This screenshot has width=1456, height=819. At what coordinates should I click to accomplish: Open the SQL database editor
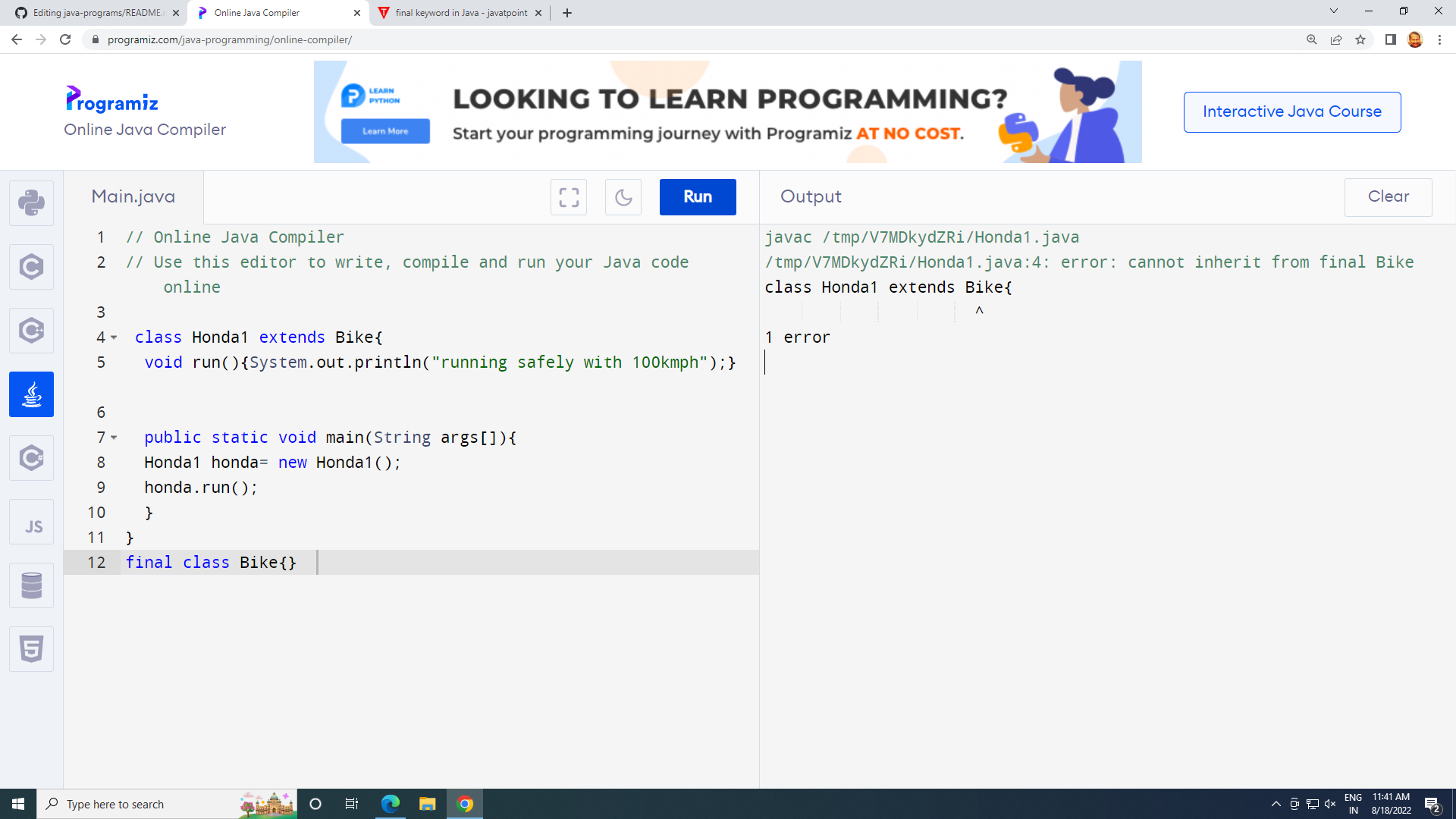pos(31,585)
